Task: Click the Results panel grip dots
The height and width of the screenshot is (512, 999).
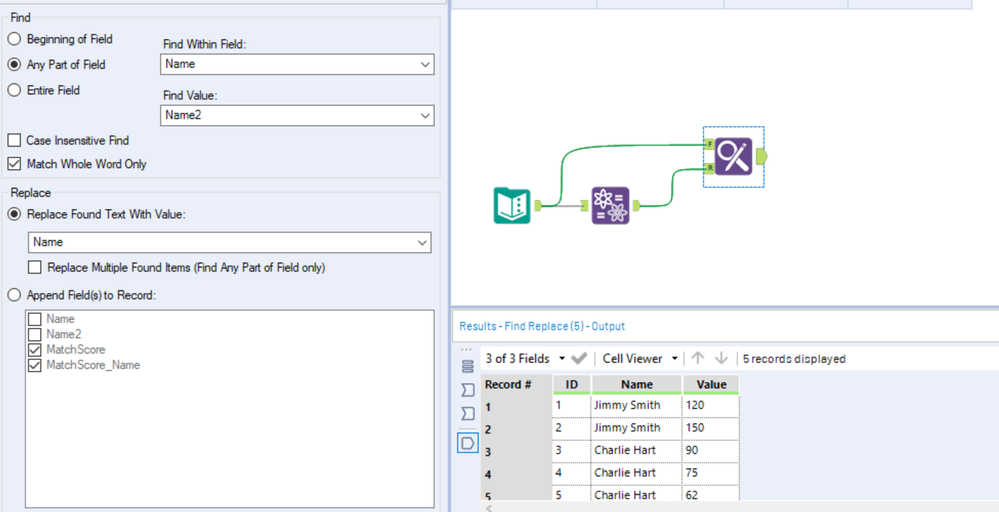Action: [467, 350]
